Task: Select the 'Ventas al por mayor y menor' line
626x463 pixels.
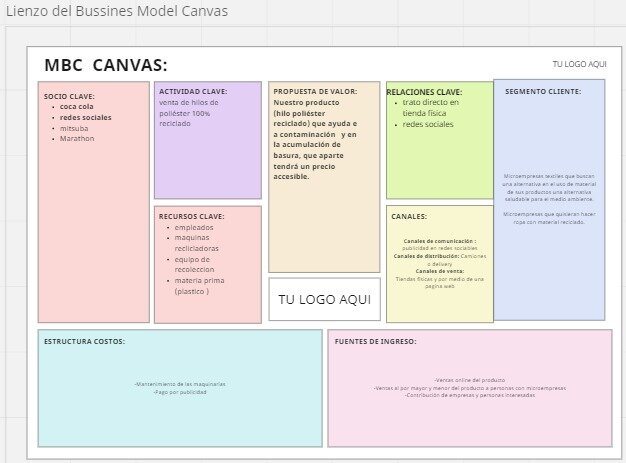Action: [x=470, y=388]
